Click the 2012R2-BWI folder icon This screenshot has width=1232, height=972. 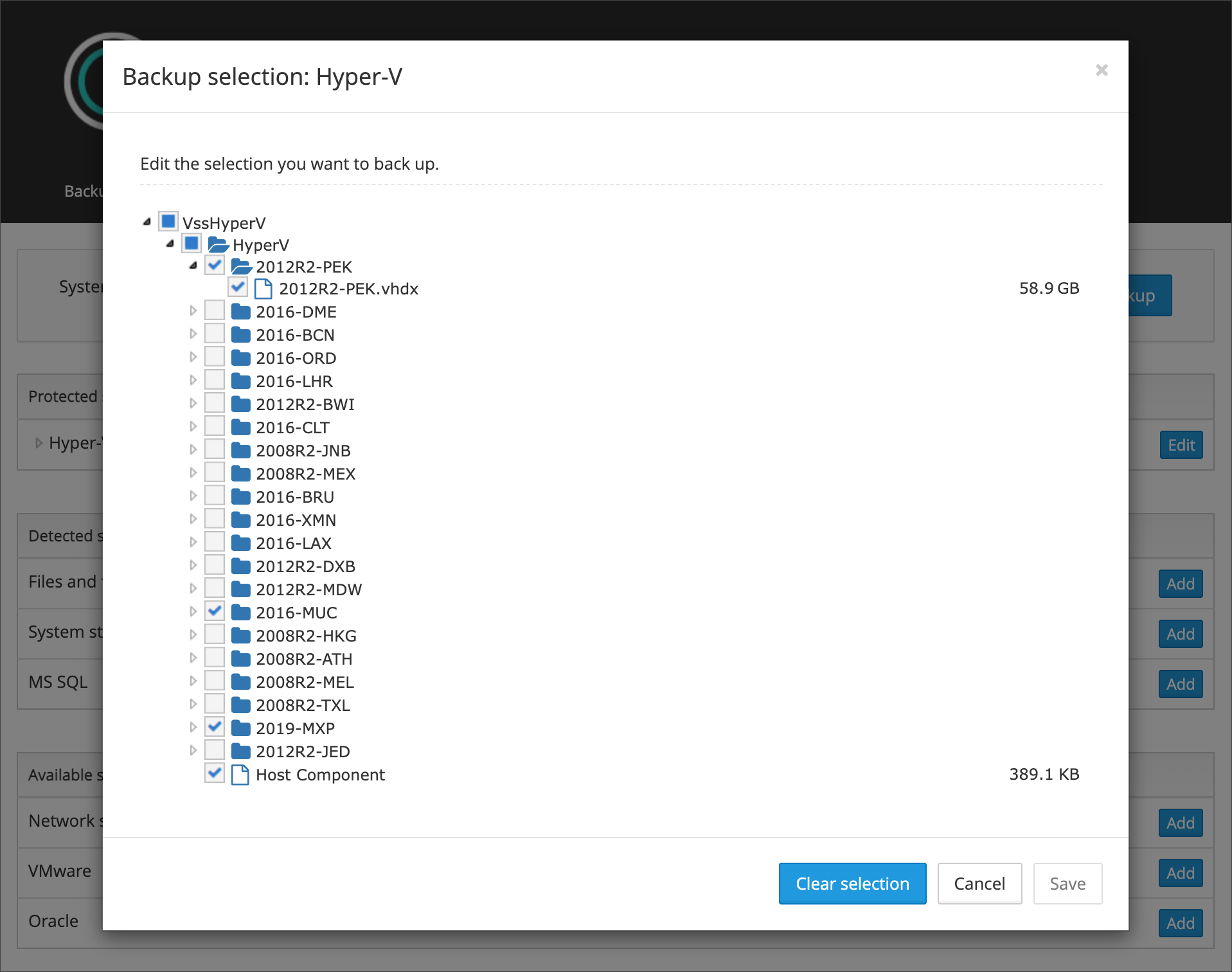241,404
